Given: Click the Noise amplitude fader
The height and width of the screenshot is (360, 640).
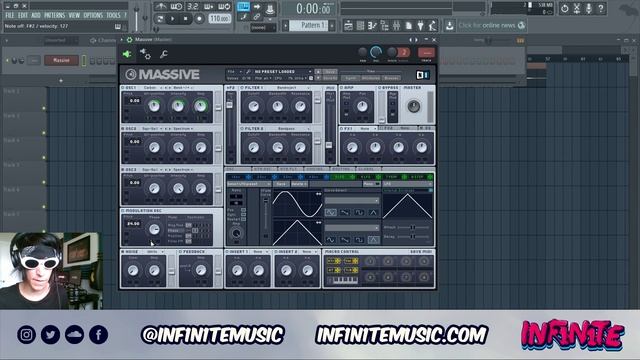Looking at the screenshot, I should pos(171,271).
